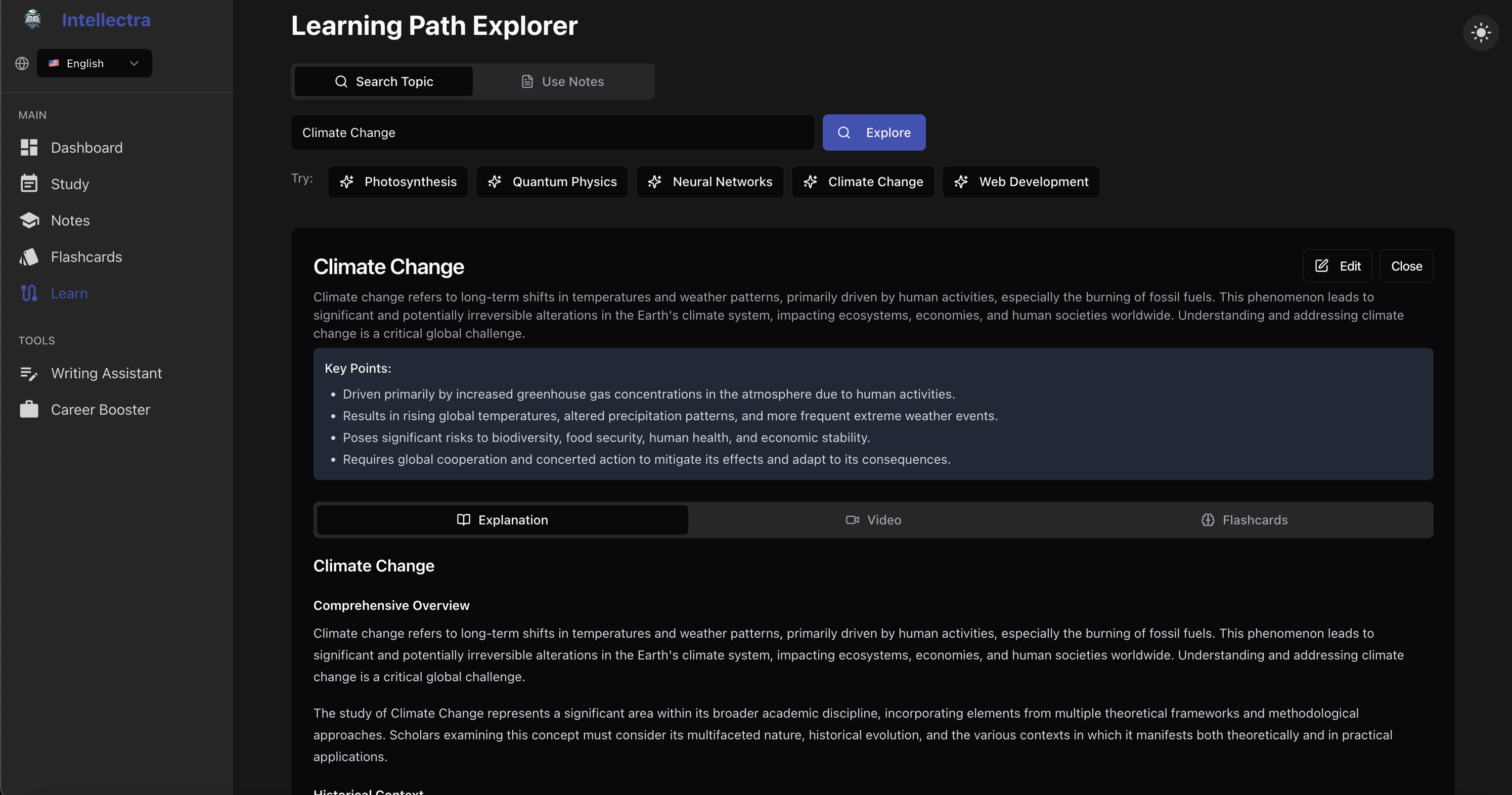Close the Climate Change result card

(1406, 266)
